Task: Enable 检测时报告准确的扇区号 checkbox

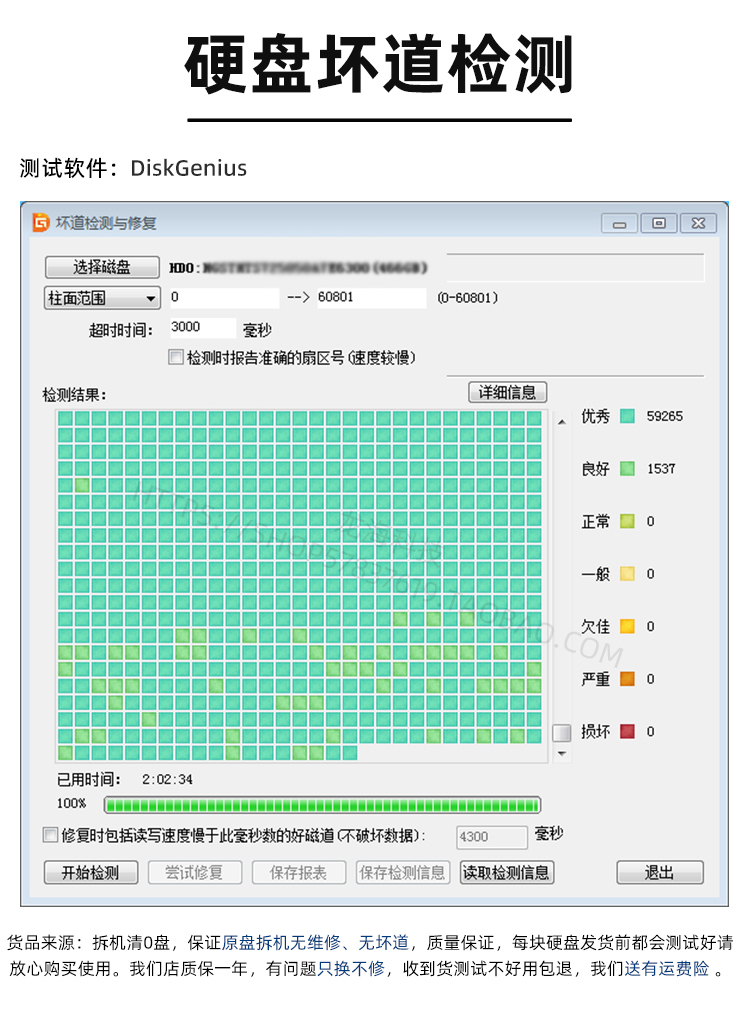Action: tap(176, 358)
